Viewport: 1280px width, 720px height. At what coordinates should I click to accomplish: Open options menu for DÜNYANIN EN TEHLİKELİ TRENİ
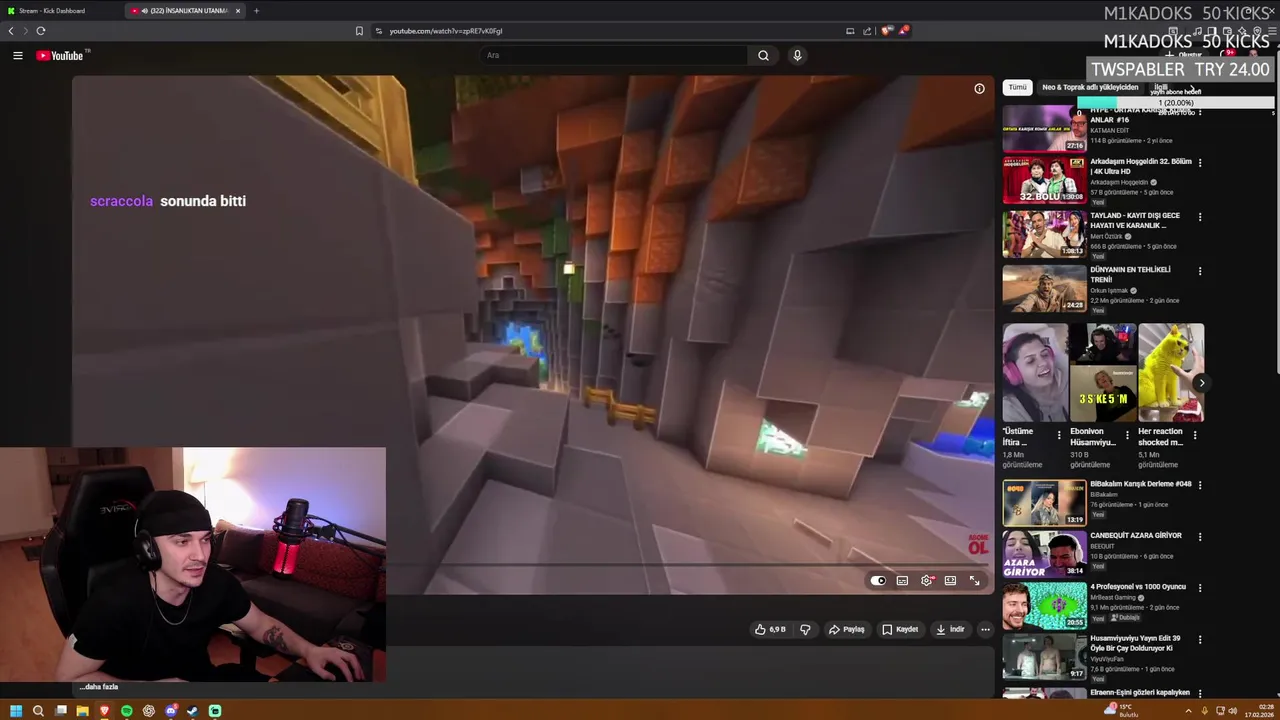tap(1200, 270)
